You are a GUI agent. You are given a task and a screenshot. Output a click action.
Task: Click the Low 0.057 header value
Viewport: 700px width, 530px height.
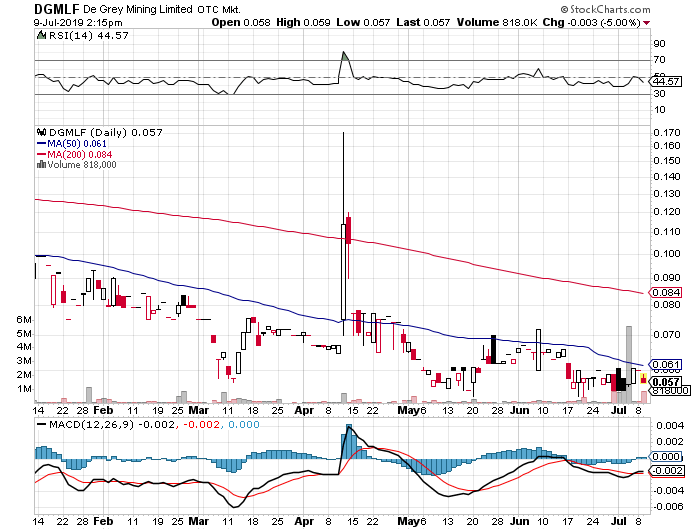363,22
